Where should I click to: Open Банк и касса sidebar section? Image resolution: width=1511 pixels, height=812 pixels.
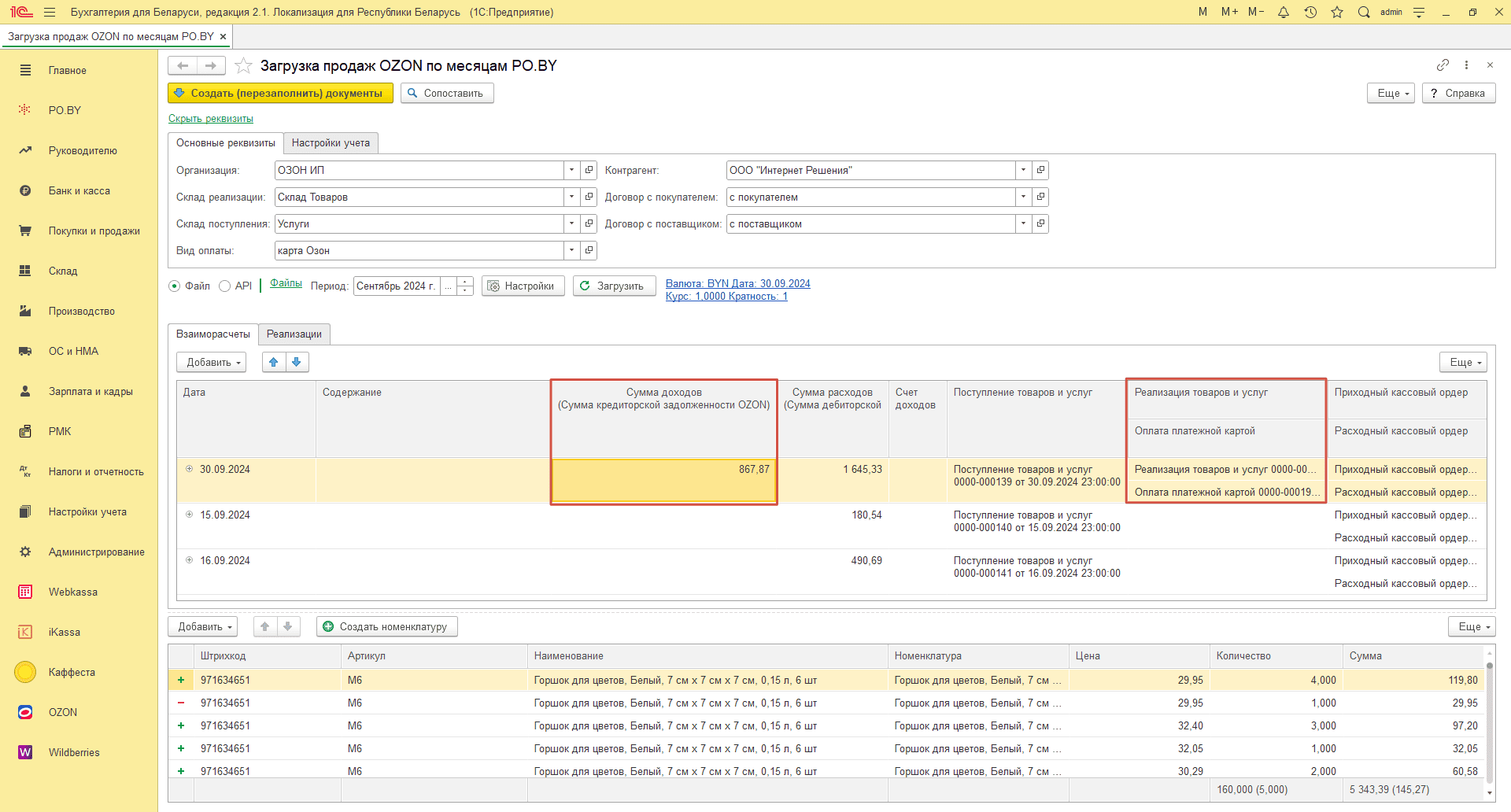pyautogui.click(x=79, y=190)
